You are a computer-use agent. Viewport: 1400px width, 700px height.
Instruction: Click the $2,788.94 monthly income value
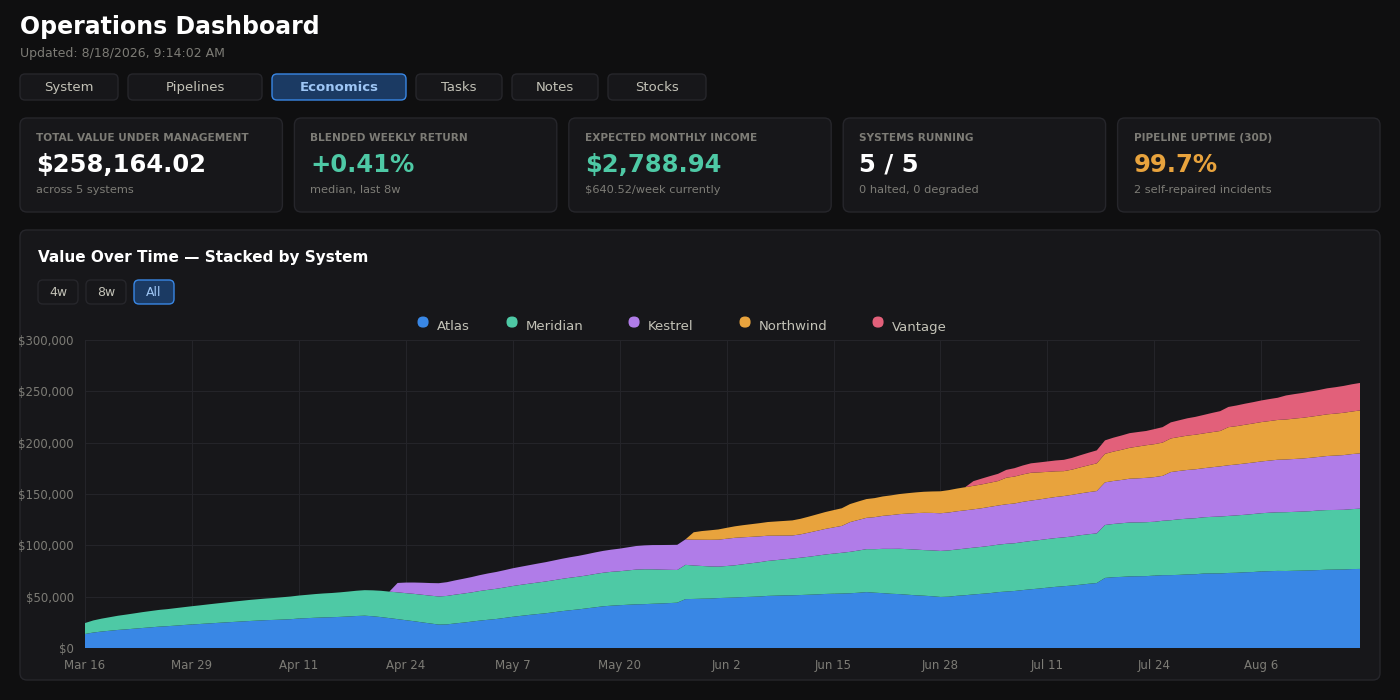point(653,165)
